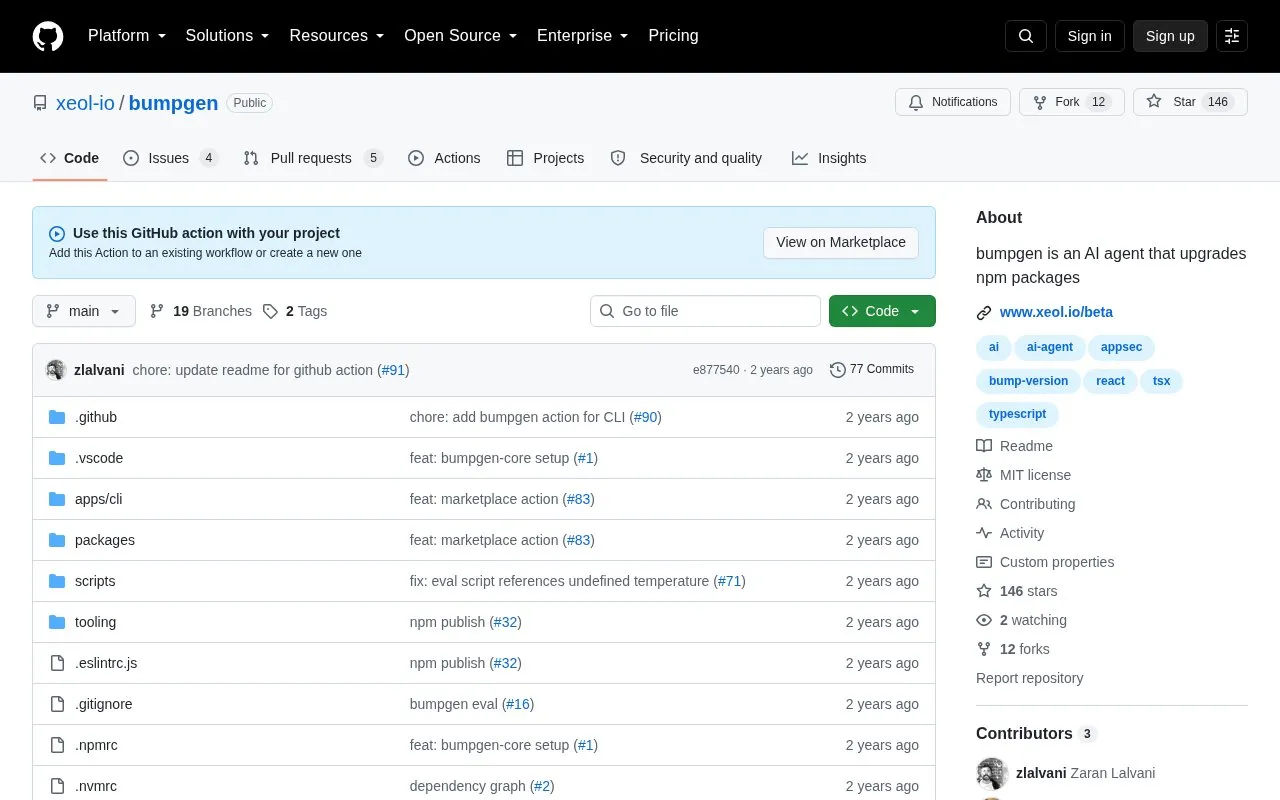
Task: Click the Sign in button
Action: [x=1089, y=36]
